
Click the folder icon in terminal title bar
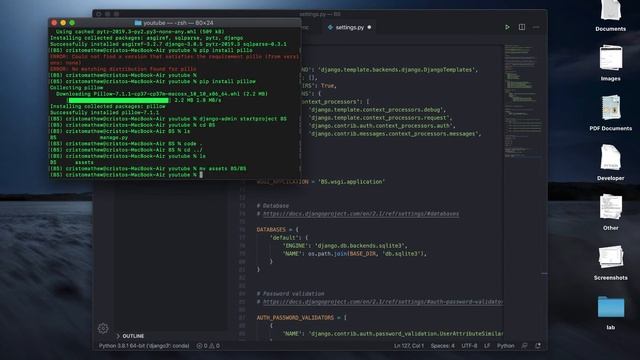(x=138, y=23)
